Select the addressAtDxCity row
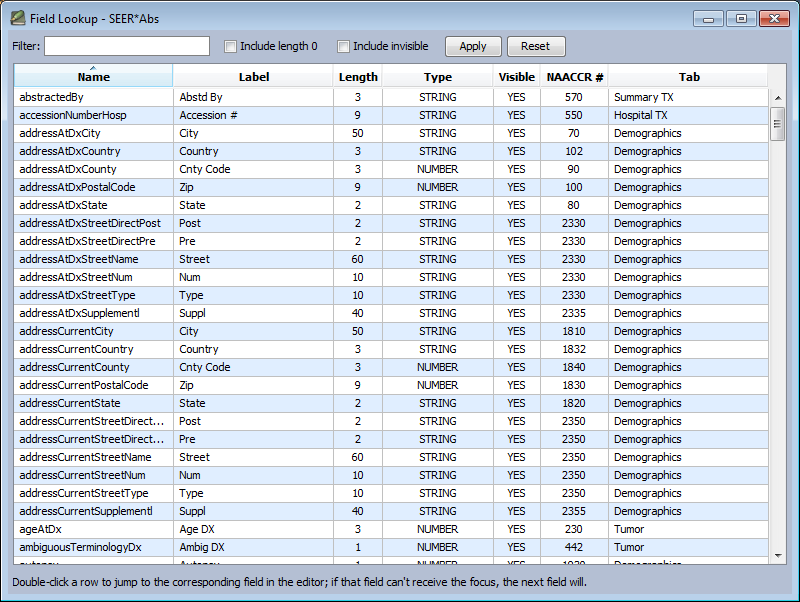The width and height of the screenshot is (800, 602). pyautogui.click(x=391, y=133)
